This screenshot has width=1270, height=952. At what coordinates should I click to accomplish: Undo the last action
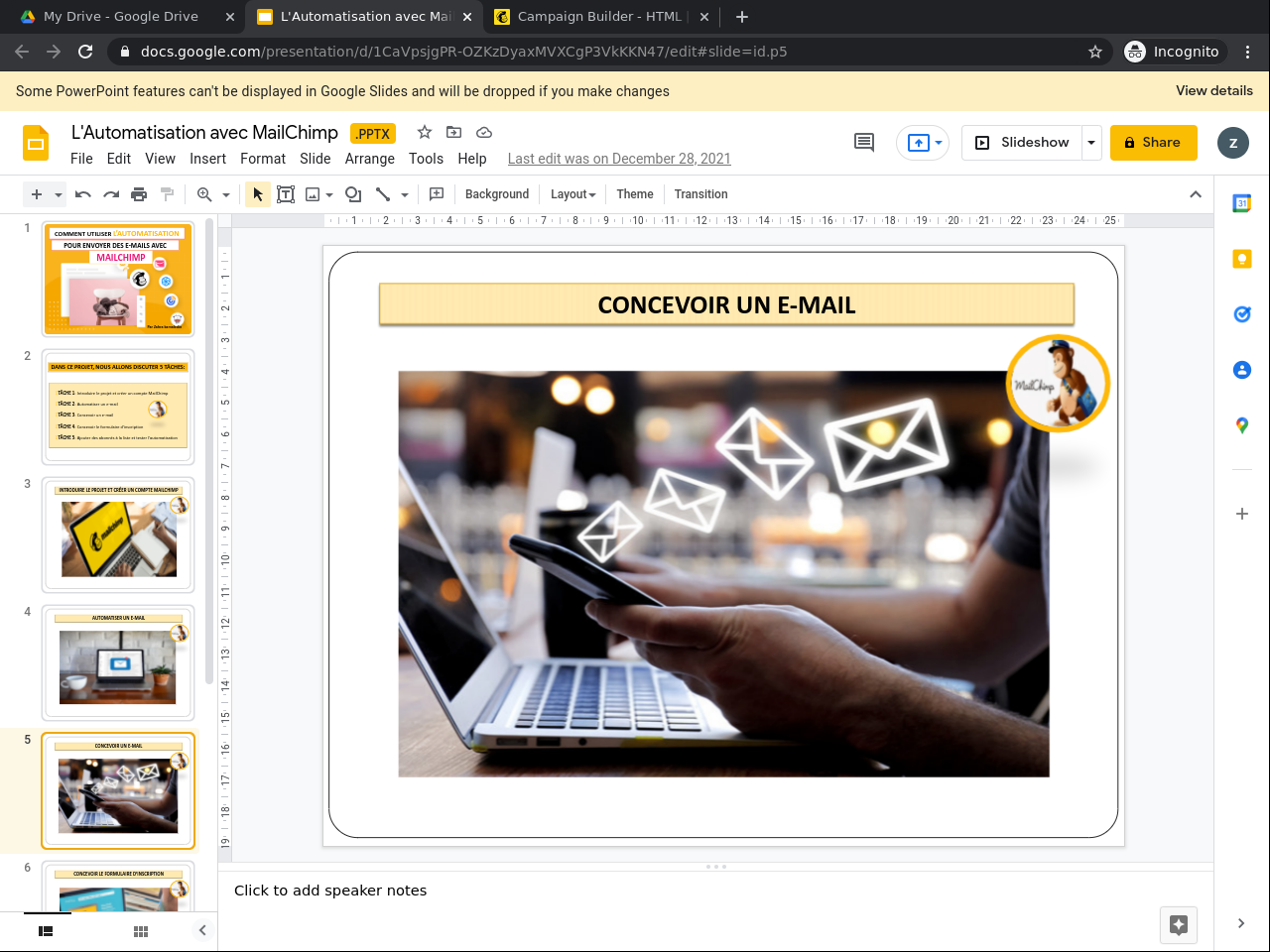(83, 194)
